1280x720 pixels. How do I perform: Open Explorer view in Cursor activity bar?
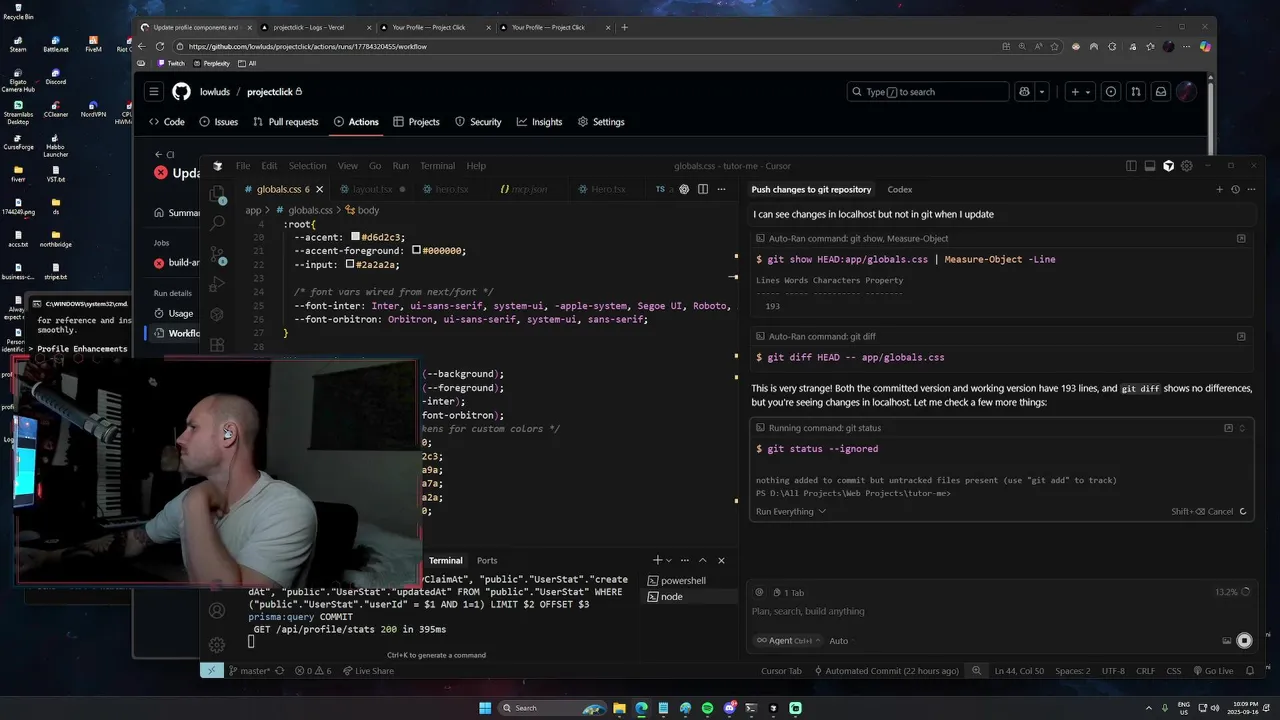click(x=217, y=196)
